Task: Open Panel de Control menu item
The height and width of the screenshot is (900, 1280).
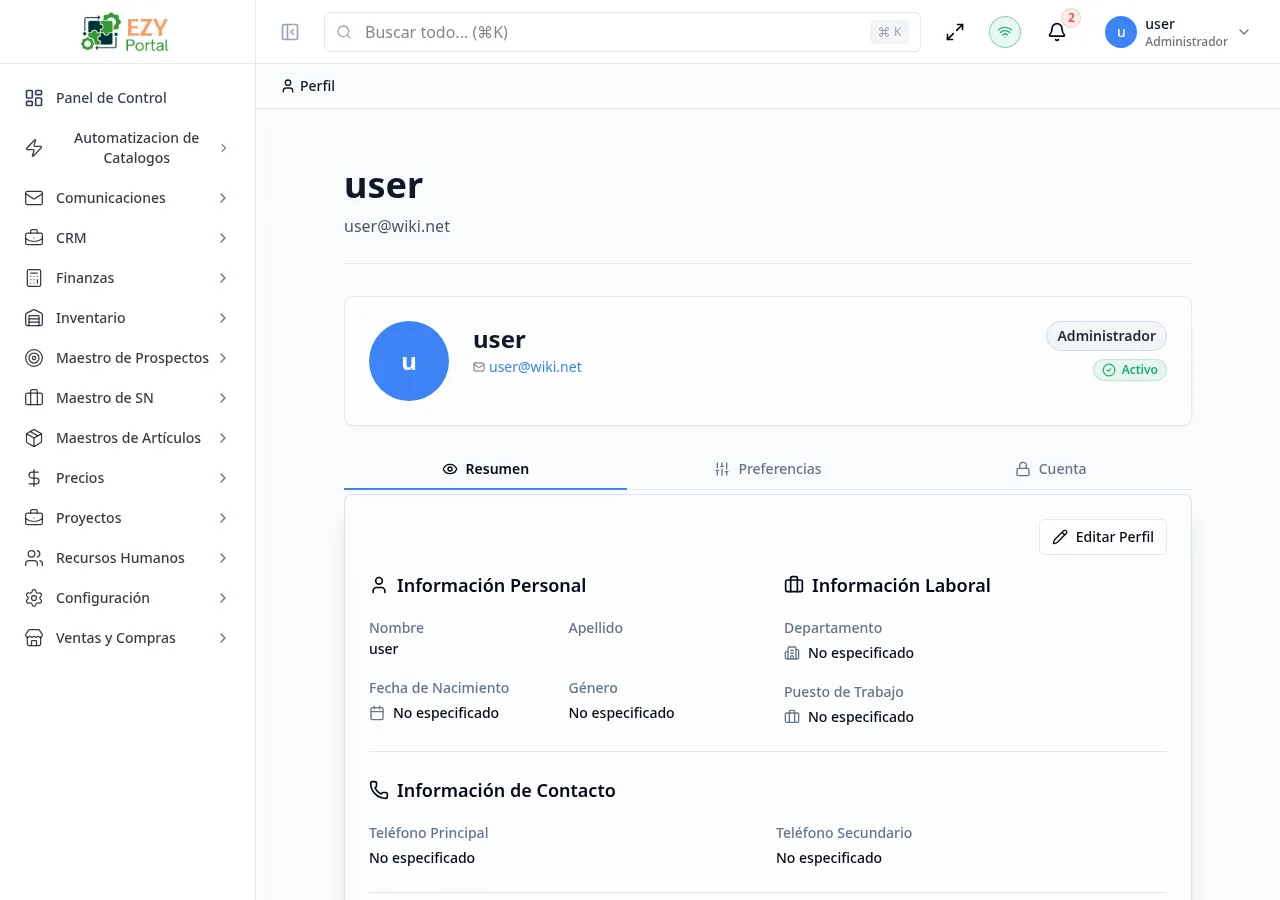Action: (128, 98)
